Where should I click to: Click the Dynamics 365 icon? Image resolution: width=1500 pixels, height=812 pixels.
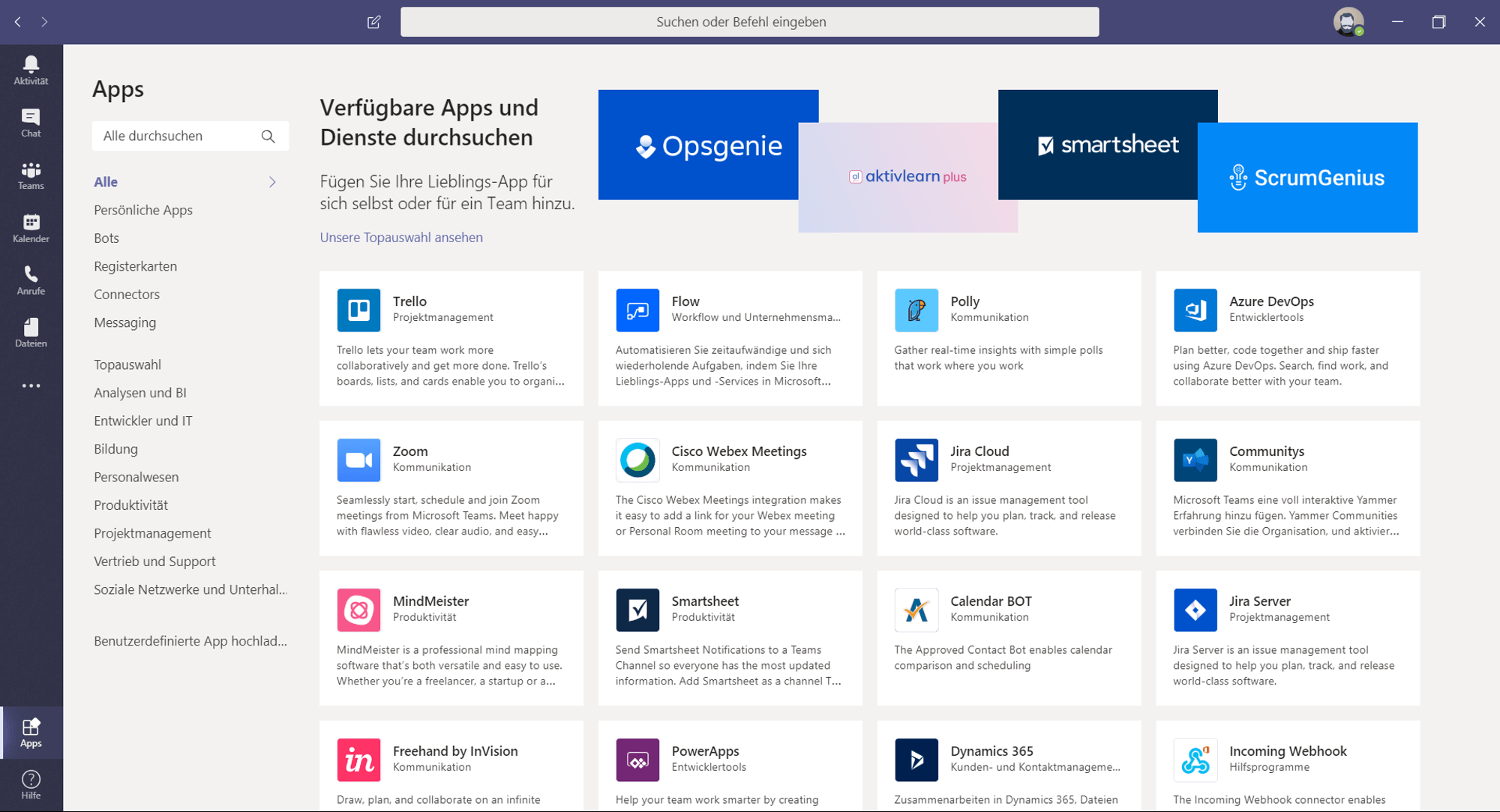tap(916, 760)
